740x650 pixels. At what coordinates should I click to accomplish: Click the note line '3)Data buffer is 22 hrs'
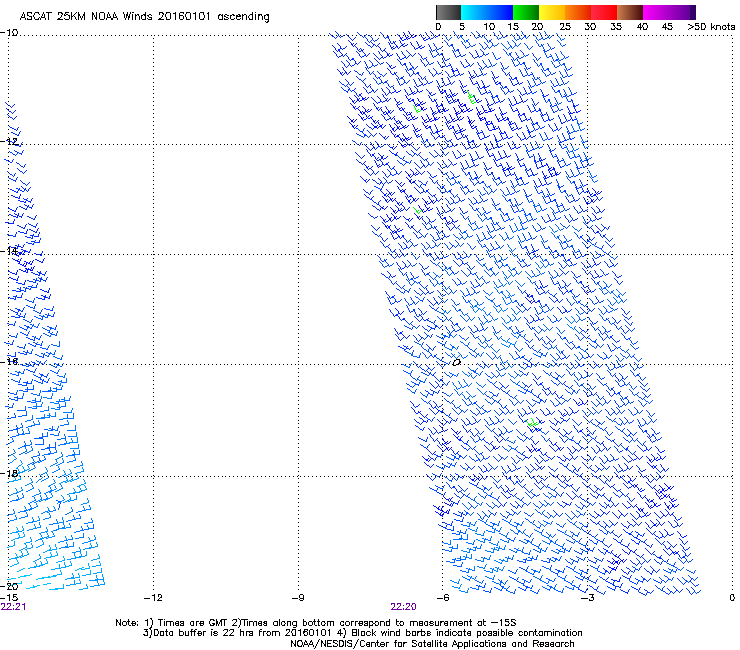(x=362, y=633)
